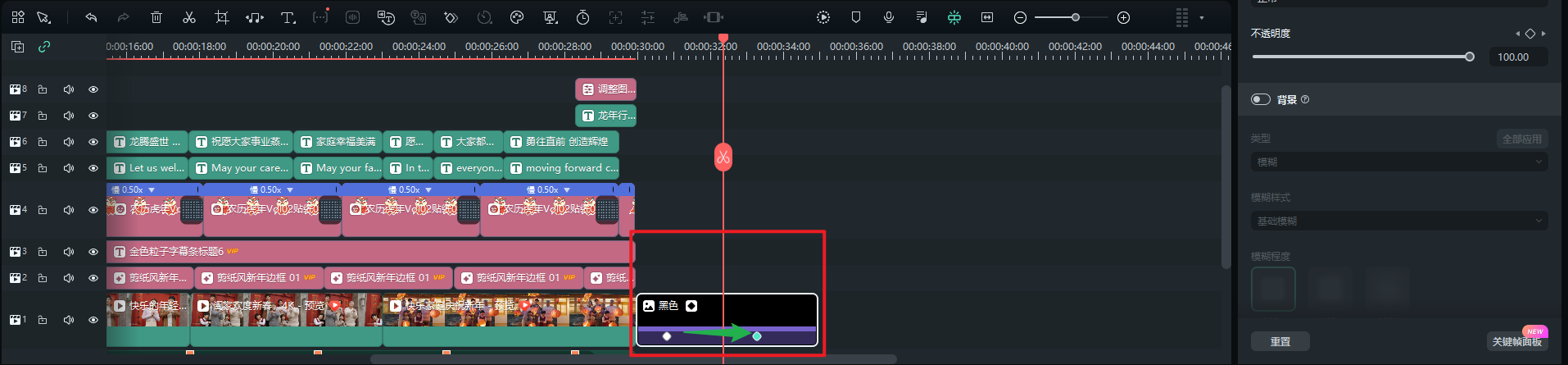Open the 关键帧面板 keyframe panel button
This screenshot has width=1568, height=365.
point(1516,341)
